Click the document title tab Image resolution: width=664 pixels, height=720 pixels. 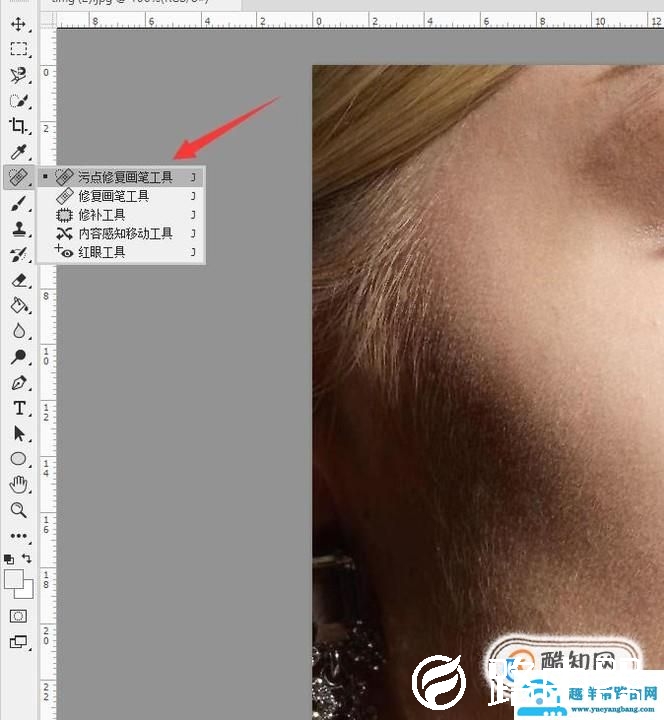[x=140, y=3]
